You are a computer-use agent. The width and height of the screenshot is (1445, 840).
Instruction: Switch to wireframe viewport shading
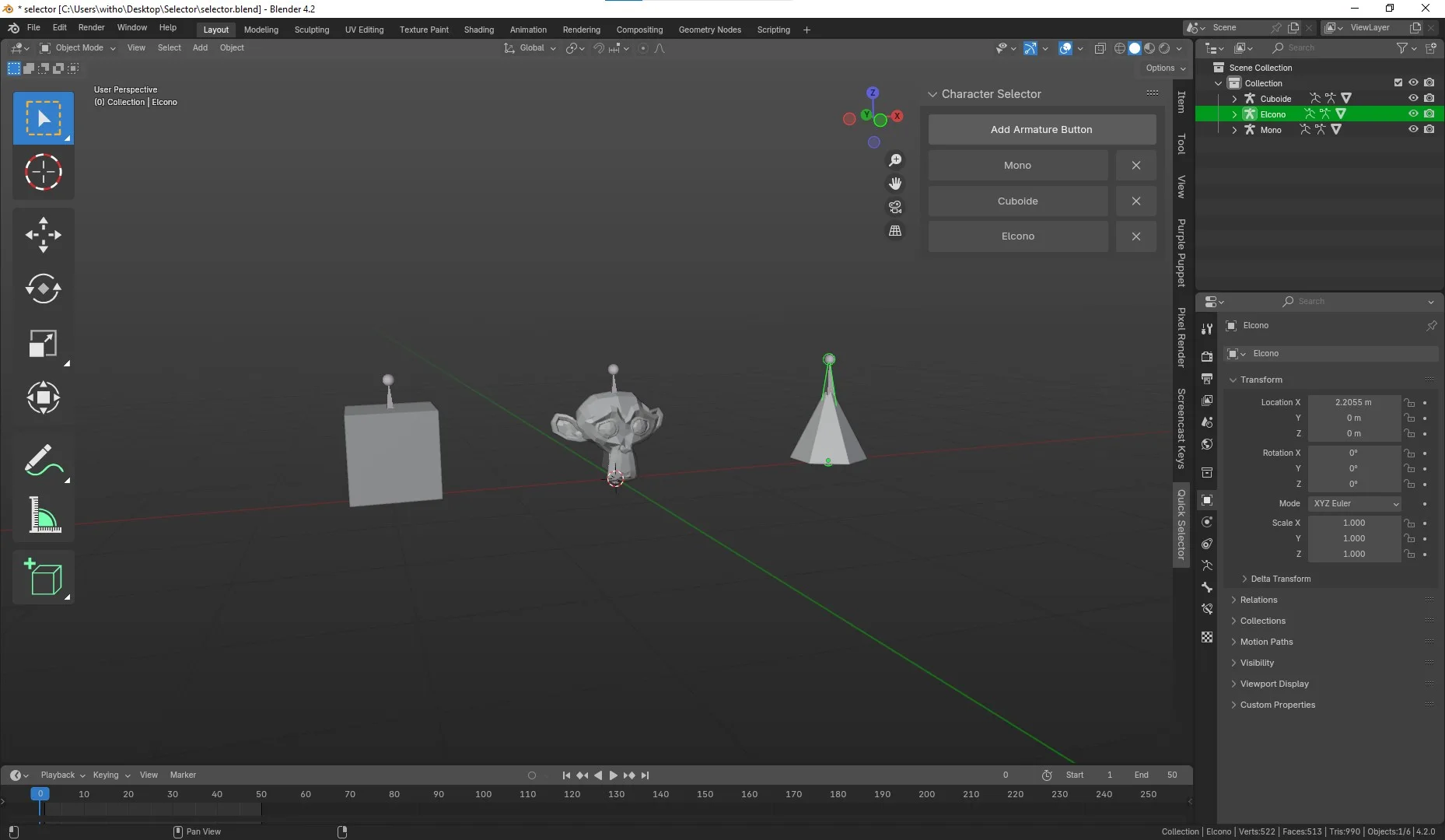pyautogui.click(x=1120, y=48)
